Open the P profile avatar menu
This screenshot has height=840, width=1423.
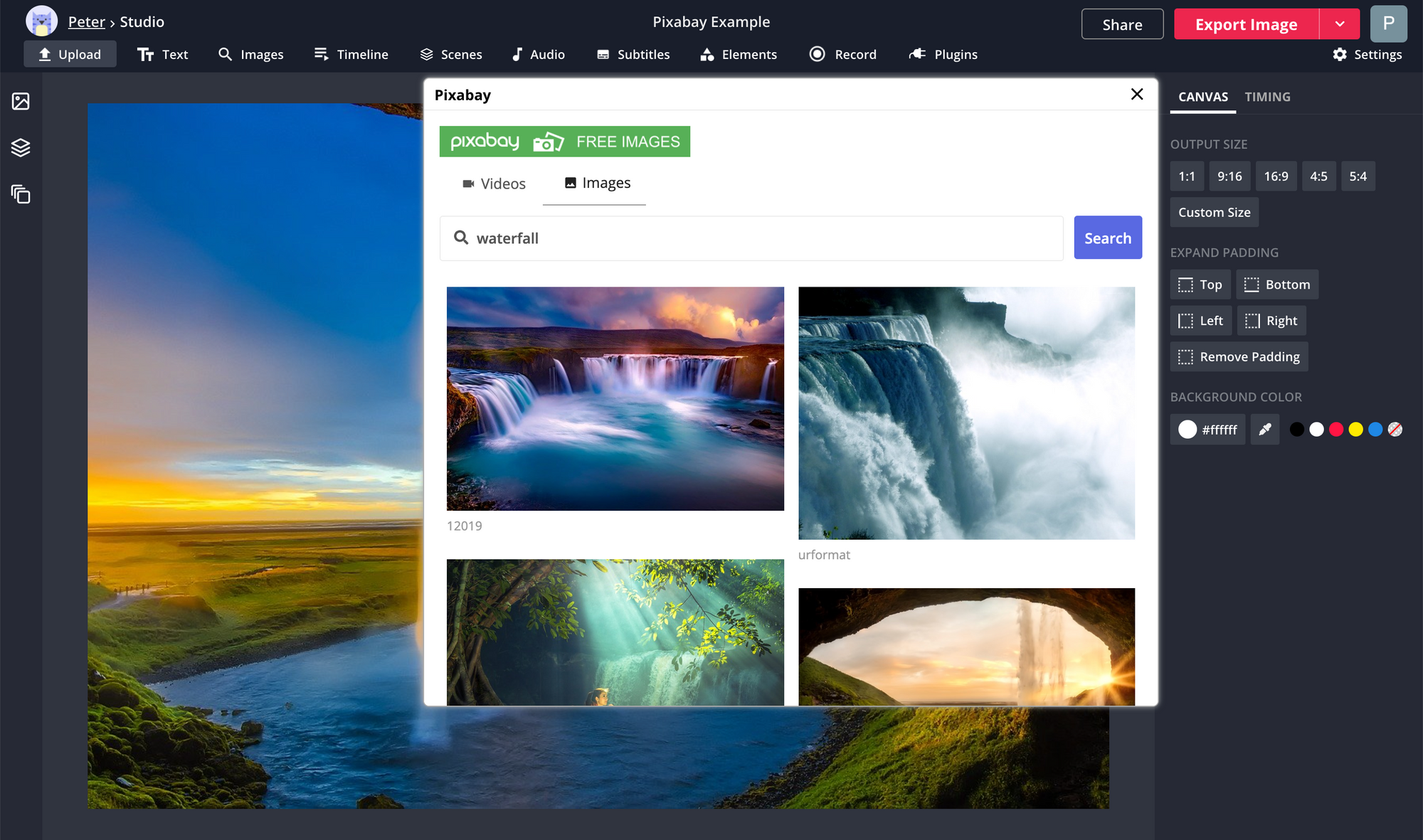pos(1388,23)
